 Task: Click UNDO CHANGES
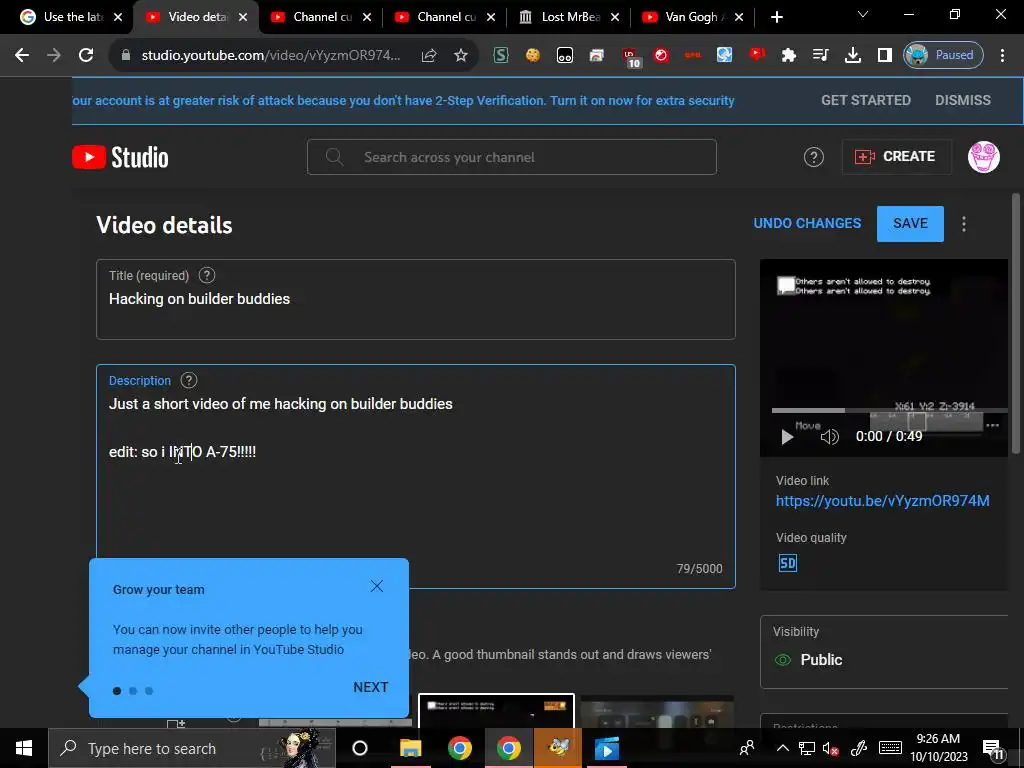click(807, 223)
